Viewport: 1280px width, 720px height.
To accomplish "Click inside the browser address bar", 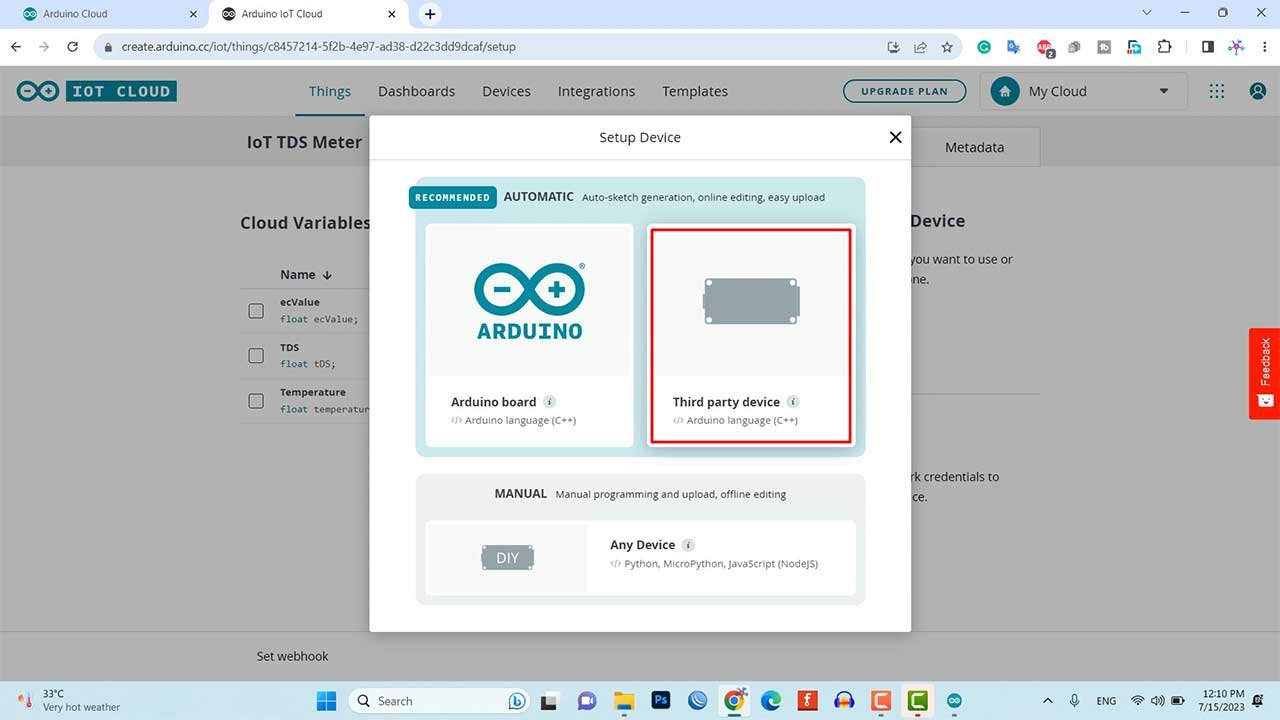I will (400, 46).
